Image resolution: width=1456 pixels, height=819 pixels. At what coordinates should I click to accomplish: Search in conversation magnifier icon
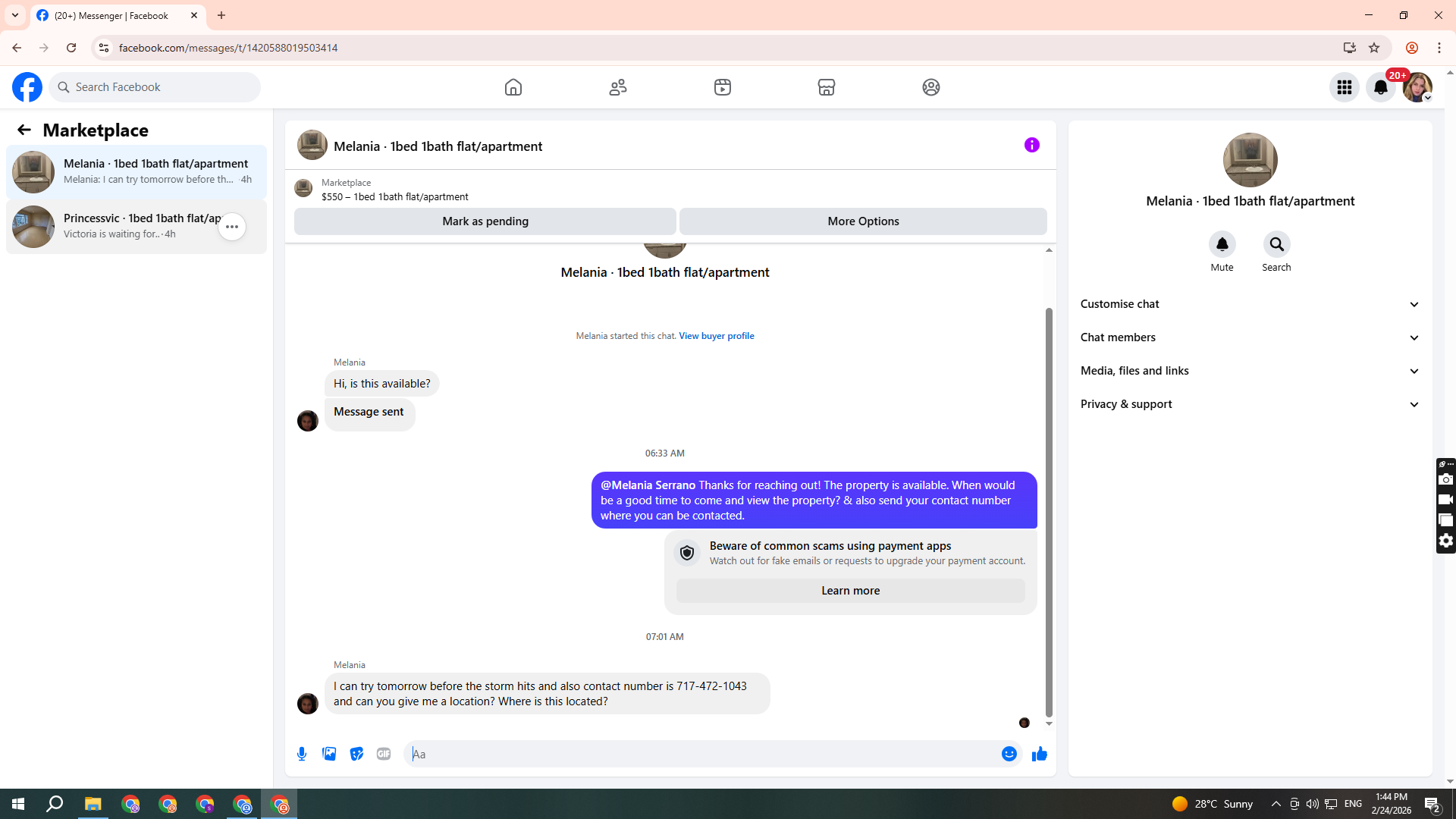click(x=1276, y=244)
